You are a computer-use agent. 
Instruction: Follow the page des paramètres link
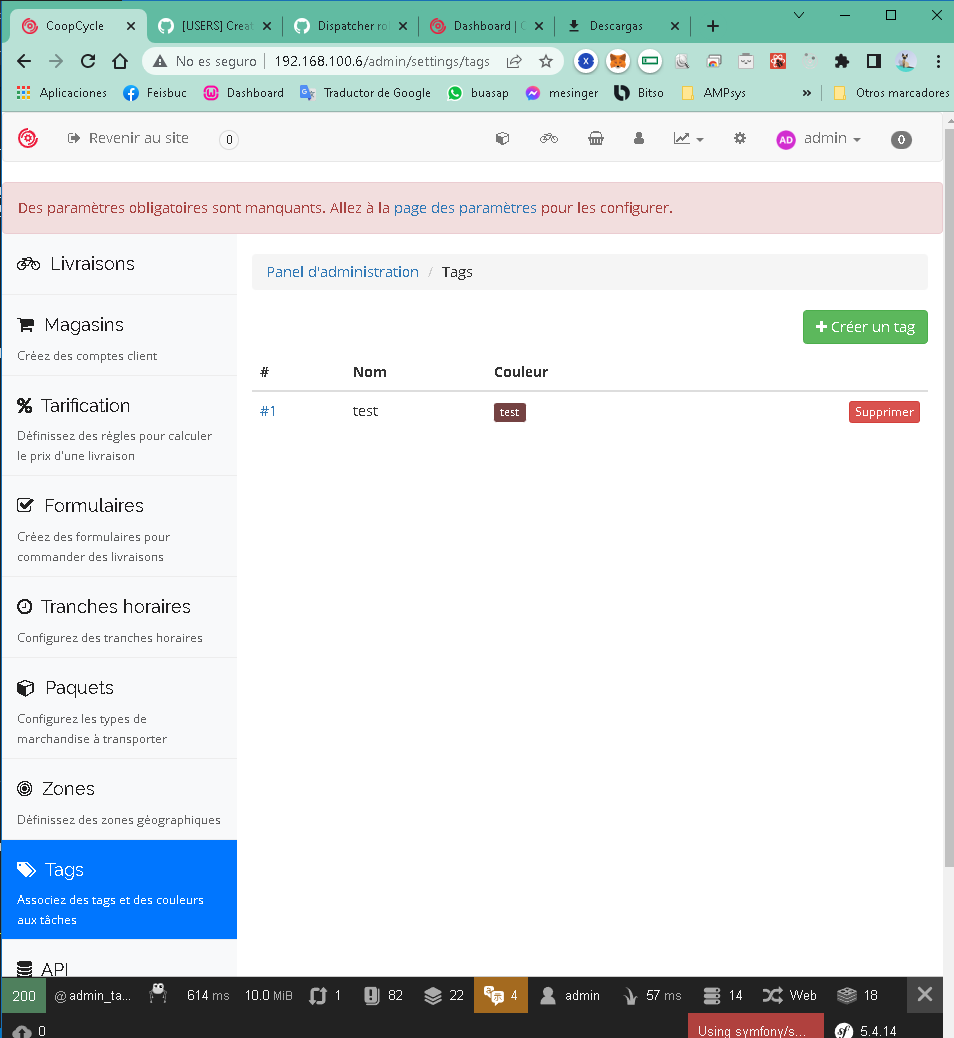465,208
